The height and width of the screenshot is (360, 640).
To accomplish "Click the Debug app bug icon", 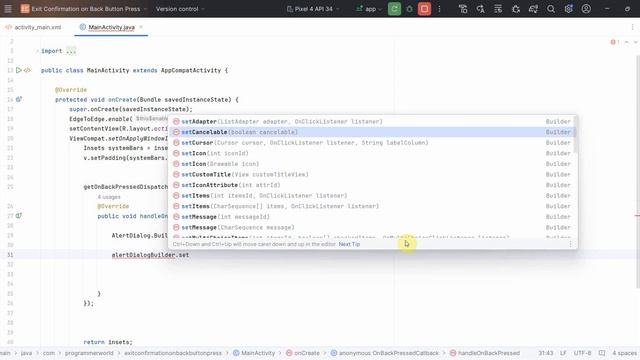I will 409,9.
